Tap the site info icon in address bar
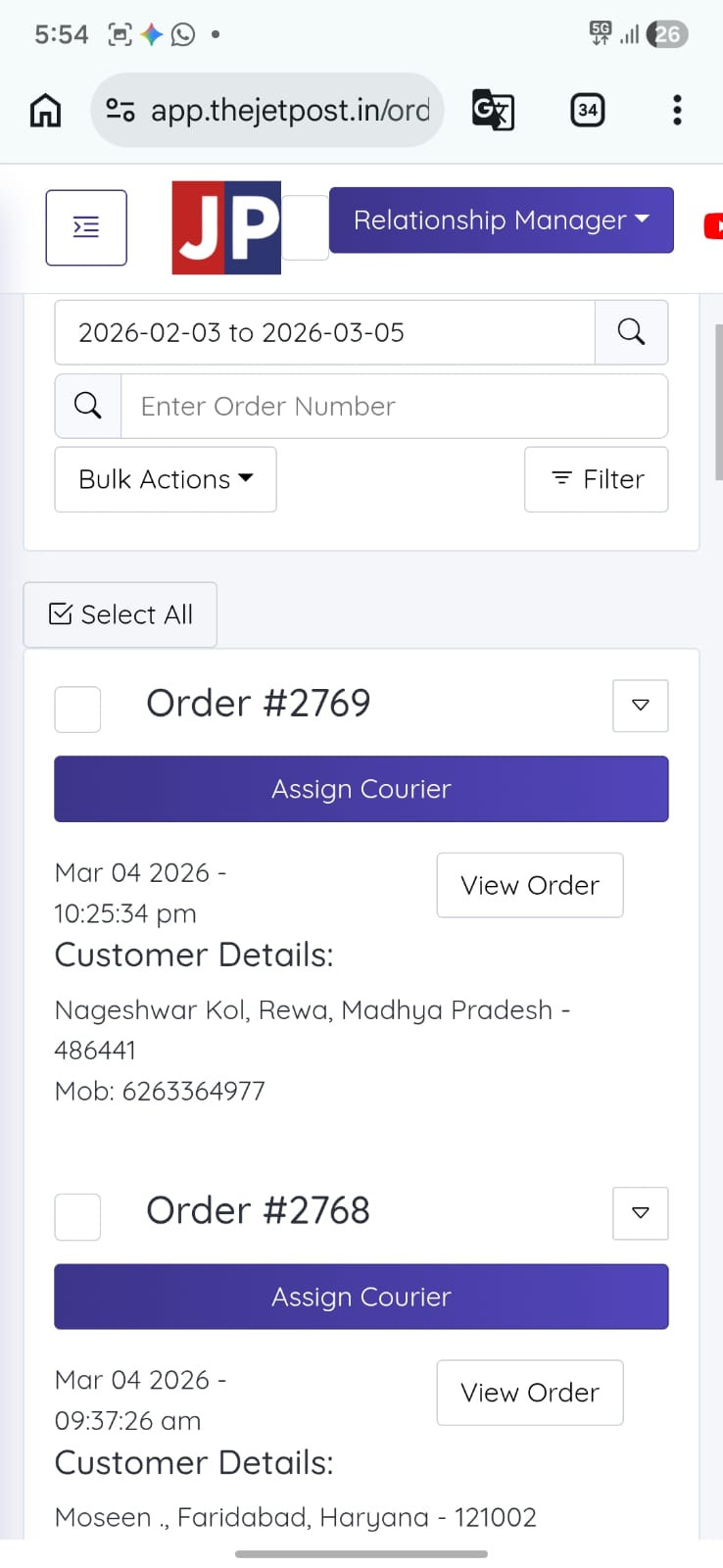 pyautogui.click(x=120, y=110)
